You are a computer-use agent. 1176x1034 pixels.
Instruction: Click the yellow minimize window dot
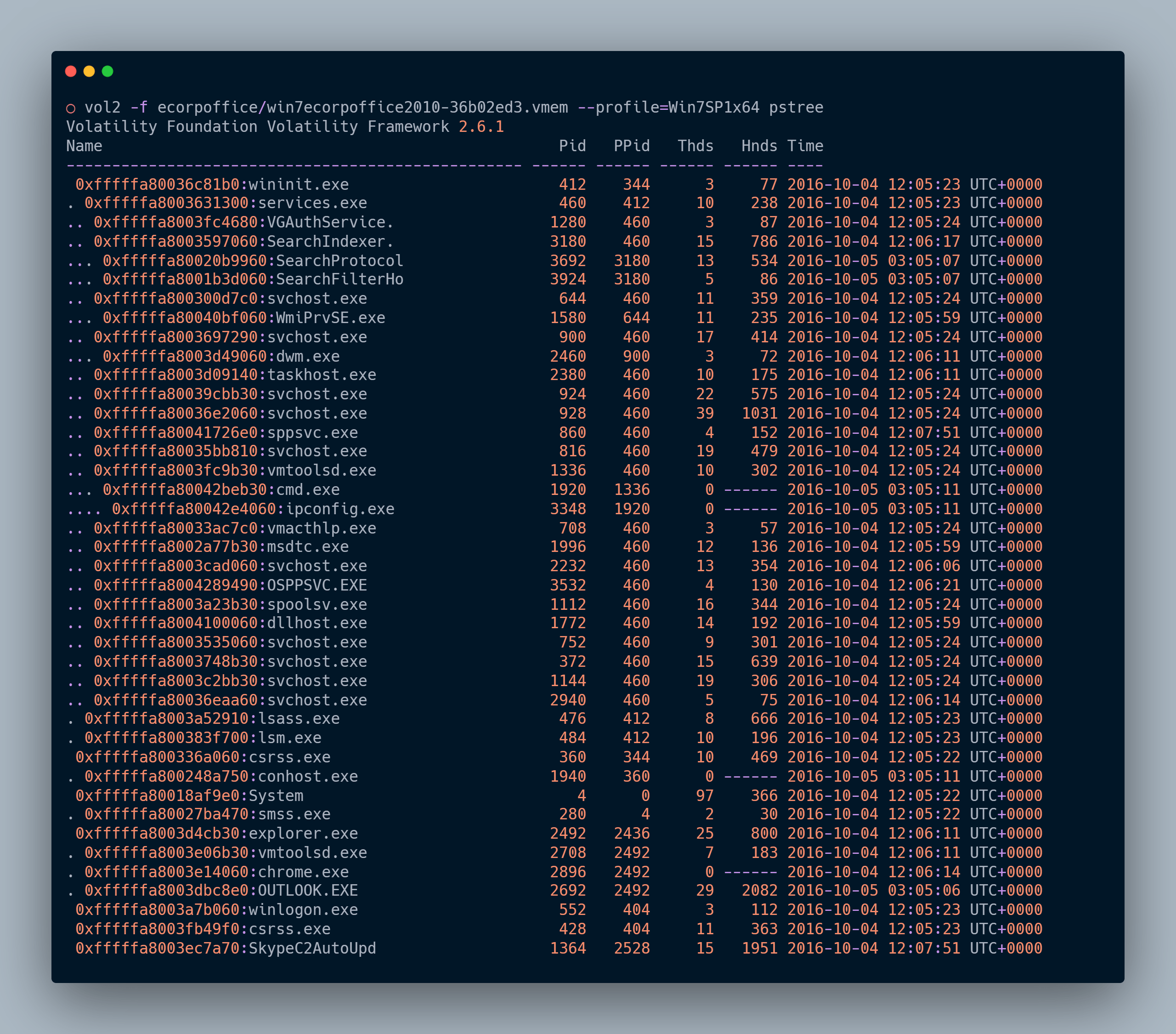pos(89,71)
